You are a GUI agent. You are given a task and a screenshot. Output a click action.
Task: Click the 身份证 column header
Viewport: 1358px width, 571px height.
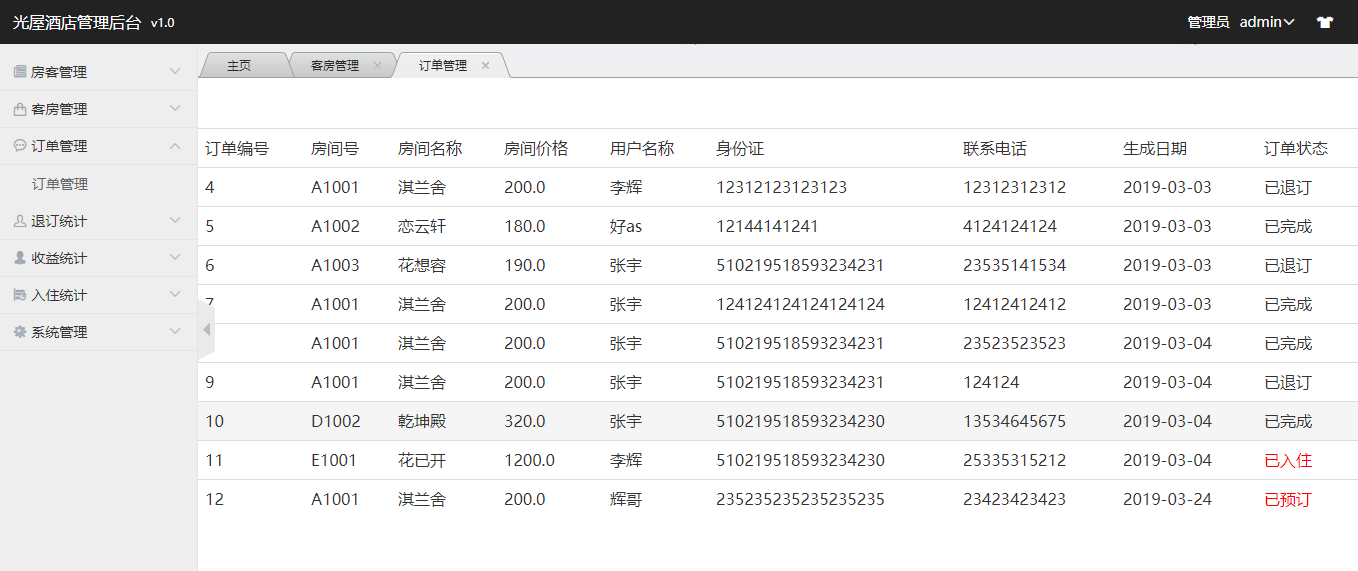pos(740,149)
